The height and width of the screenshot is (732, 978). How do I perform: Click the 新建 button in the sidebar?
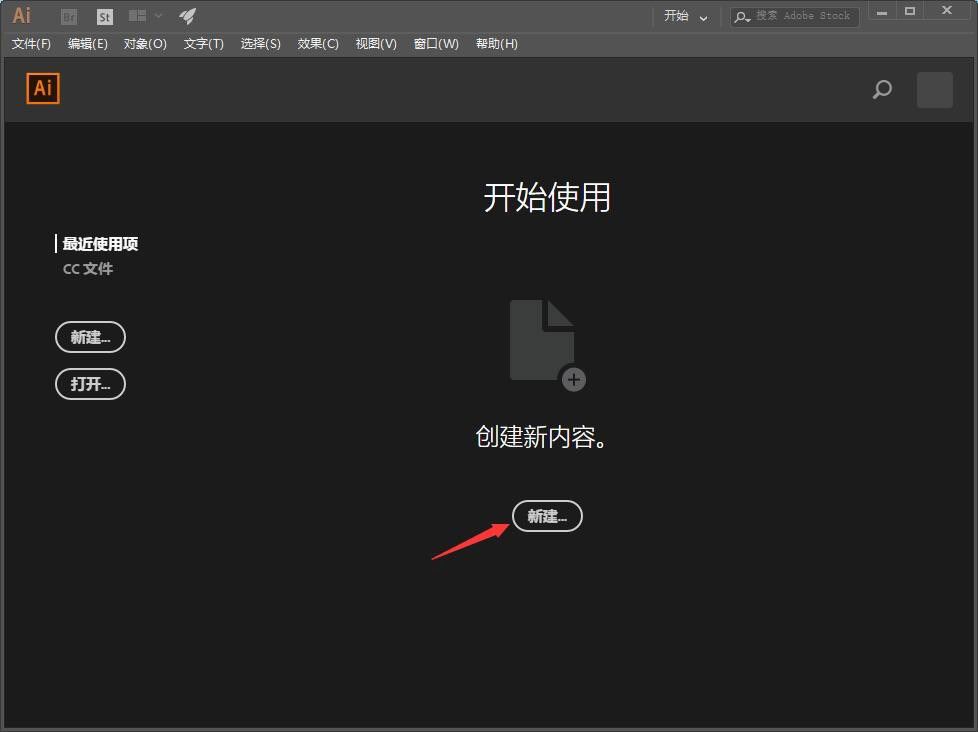click(90, 337)
